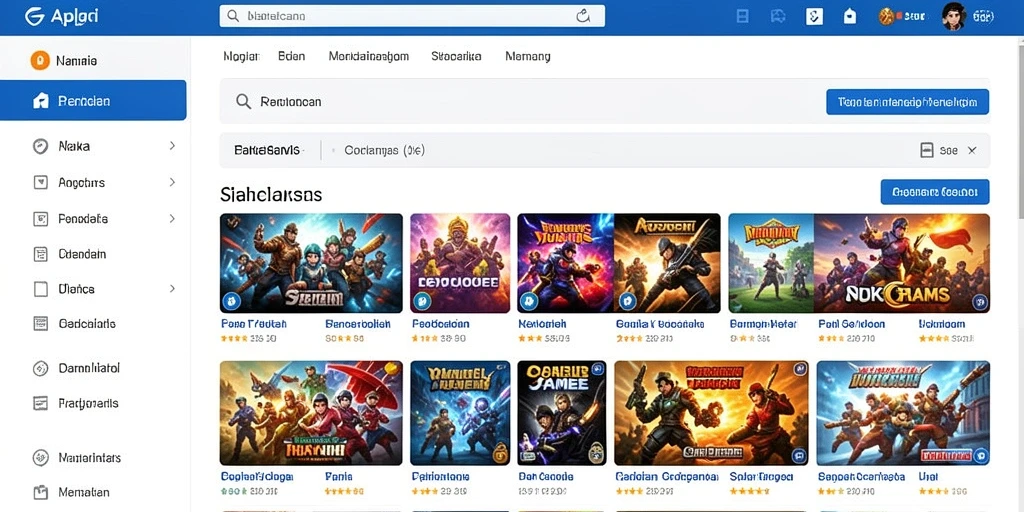Viewport: 1024px width, 512px height.
Task: Click the header icon left of the car icon
Action: (x=743, y=16)
